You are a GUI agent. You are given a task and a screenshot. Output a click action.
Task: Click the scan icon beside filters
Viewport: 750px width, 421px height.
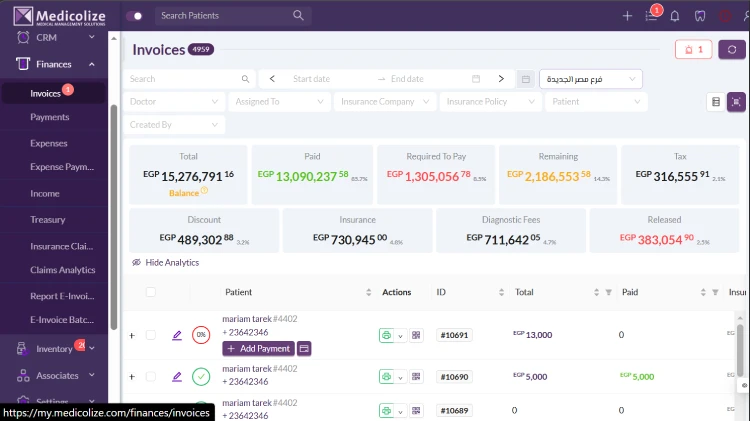736,101
